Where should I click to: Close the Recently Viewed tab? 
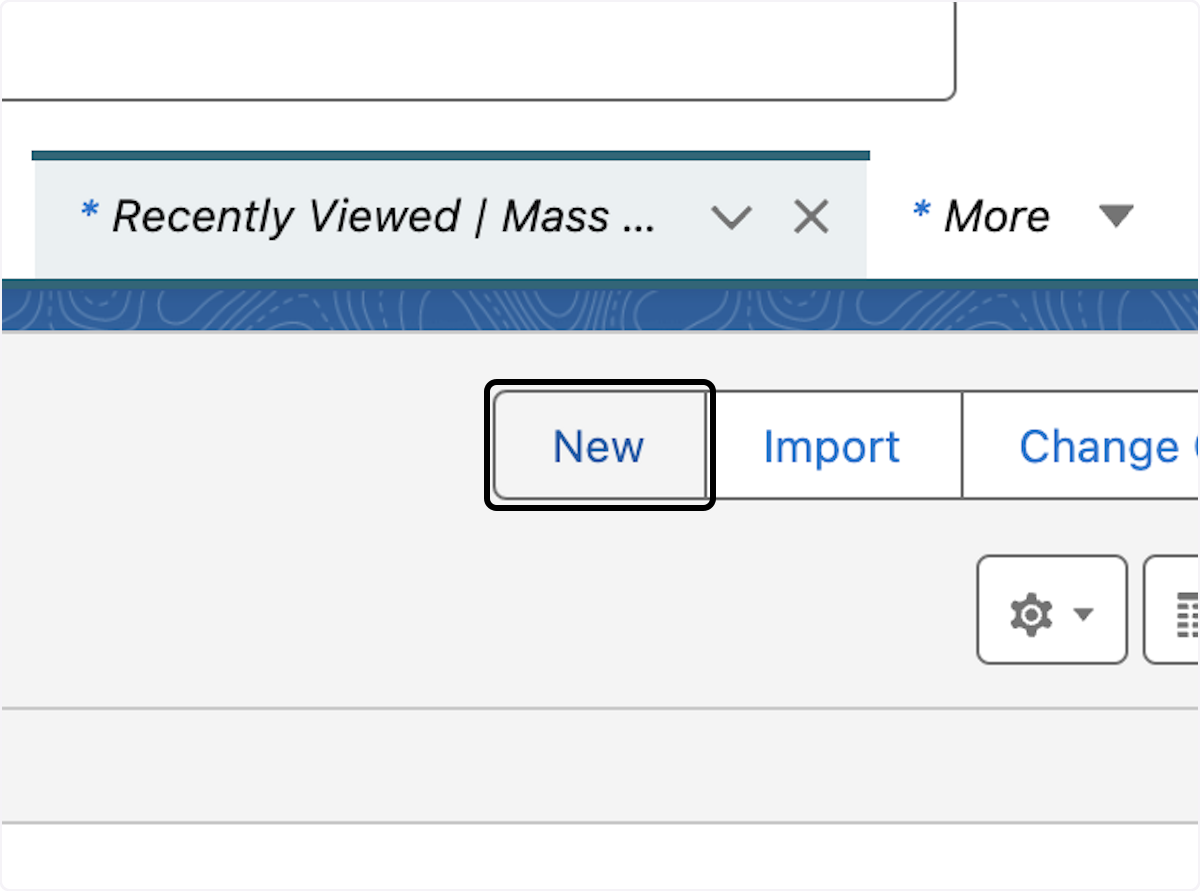click(x=810, y=216)
